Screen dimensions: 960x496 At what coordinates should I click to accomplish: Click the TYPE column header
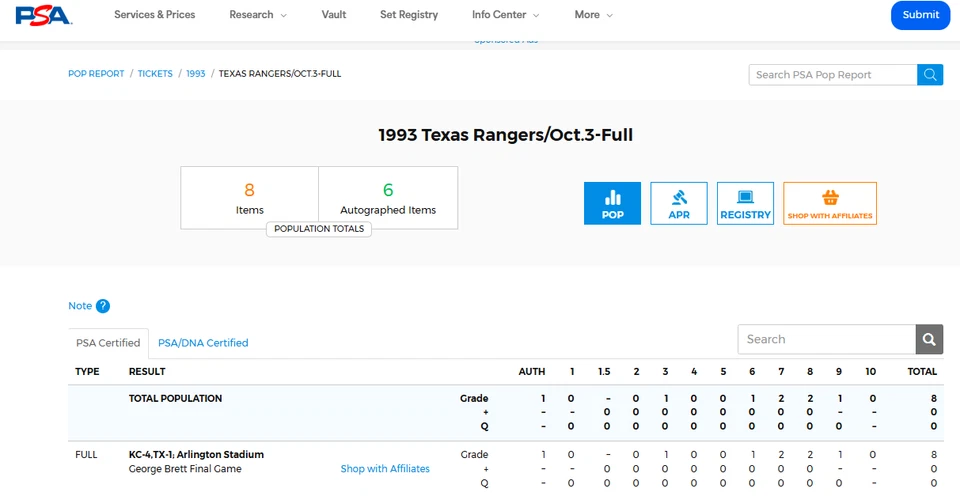click(87, 372)
